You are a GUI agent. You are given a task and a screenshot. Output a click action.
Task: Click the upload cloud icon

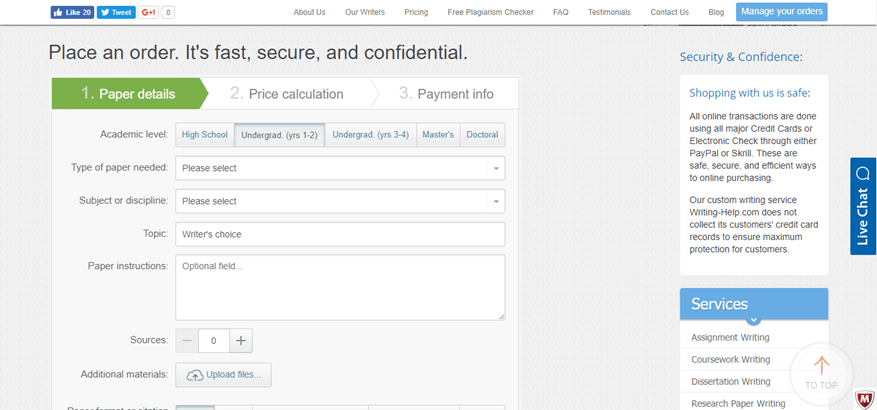click(195, 375)
